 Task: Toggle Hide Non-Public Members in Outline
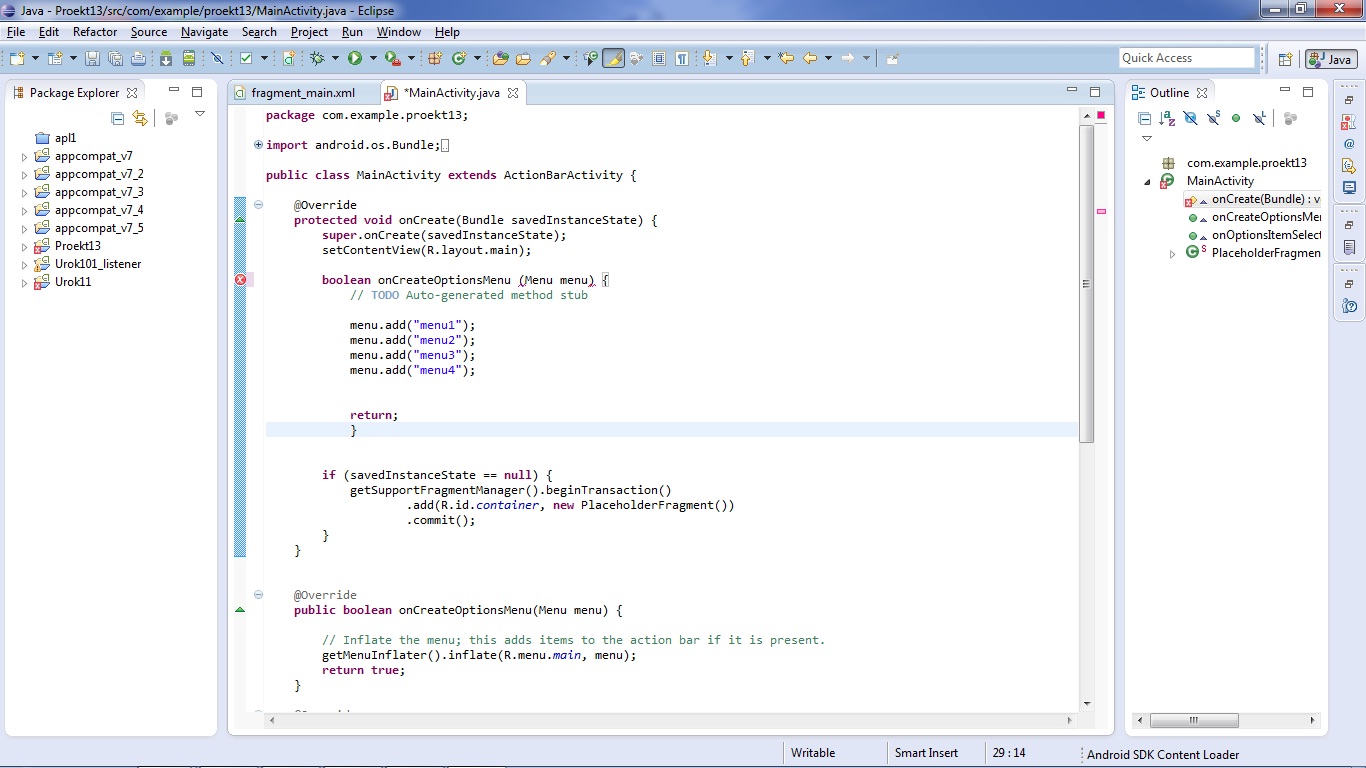(x=1236, y=119)
